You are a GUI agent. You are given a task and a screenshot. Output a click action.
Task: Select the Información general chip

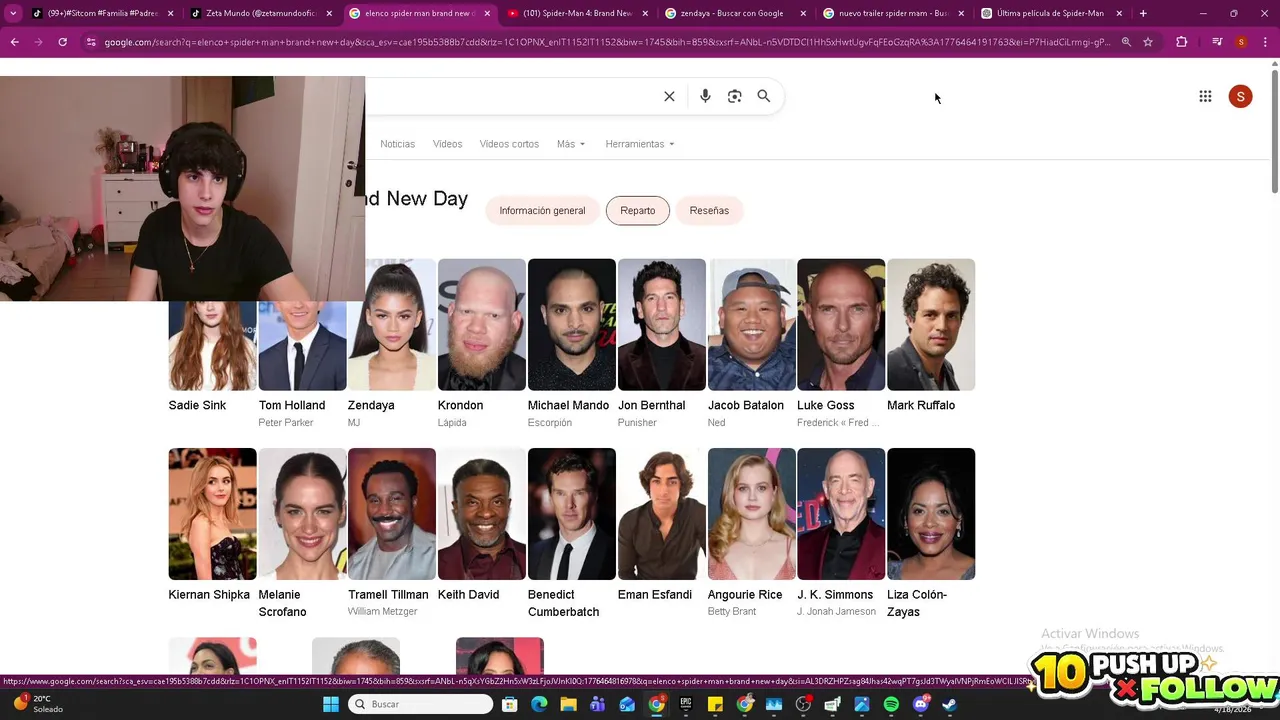pos(542,211)
